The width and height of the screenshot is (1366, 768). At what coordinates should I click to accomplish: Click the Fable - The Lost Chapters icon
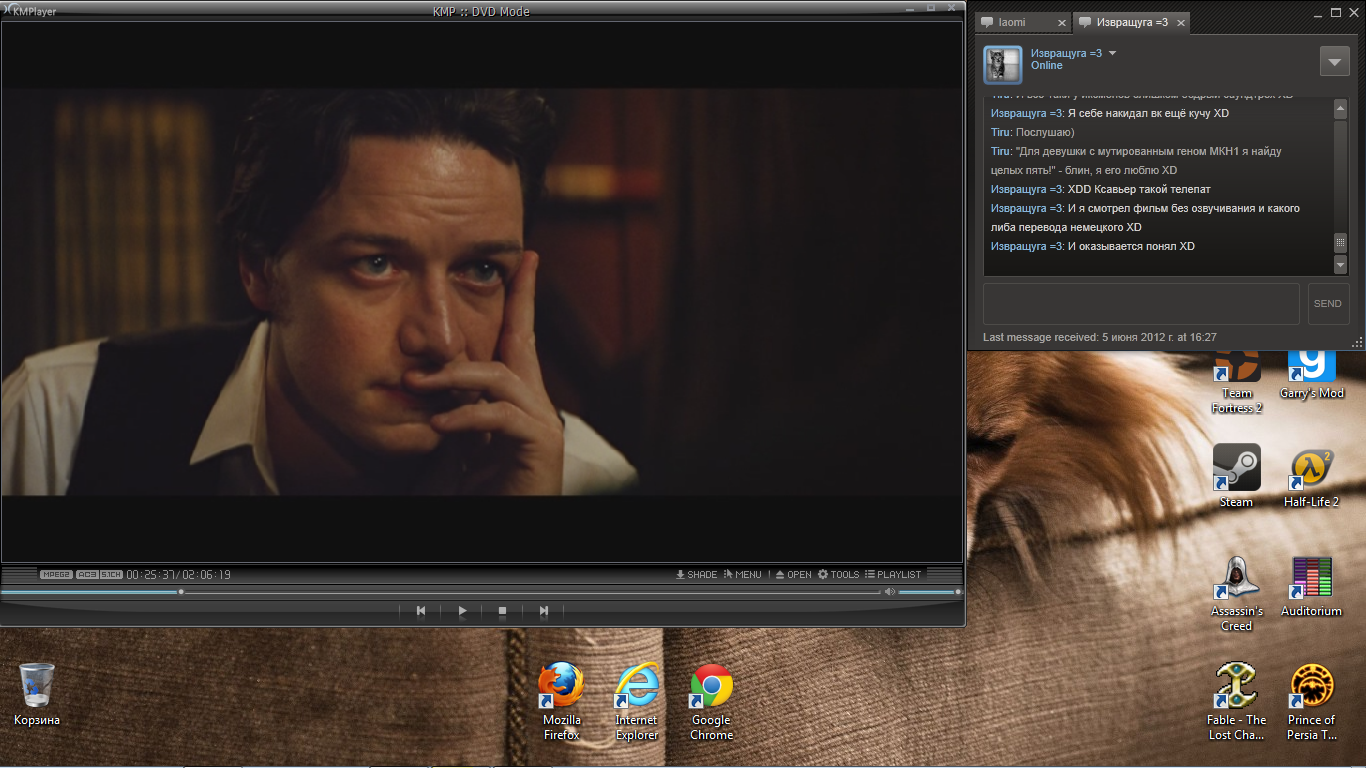1237,702
